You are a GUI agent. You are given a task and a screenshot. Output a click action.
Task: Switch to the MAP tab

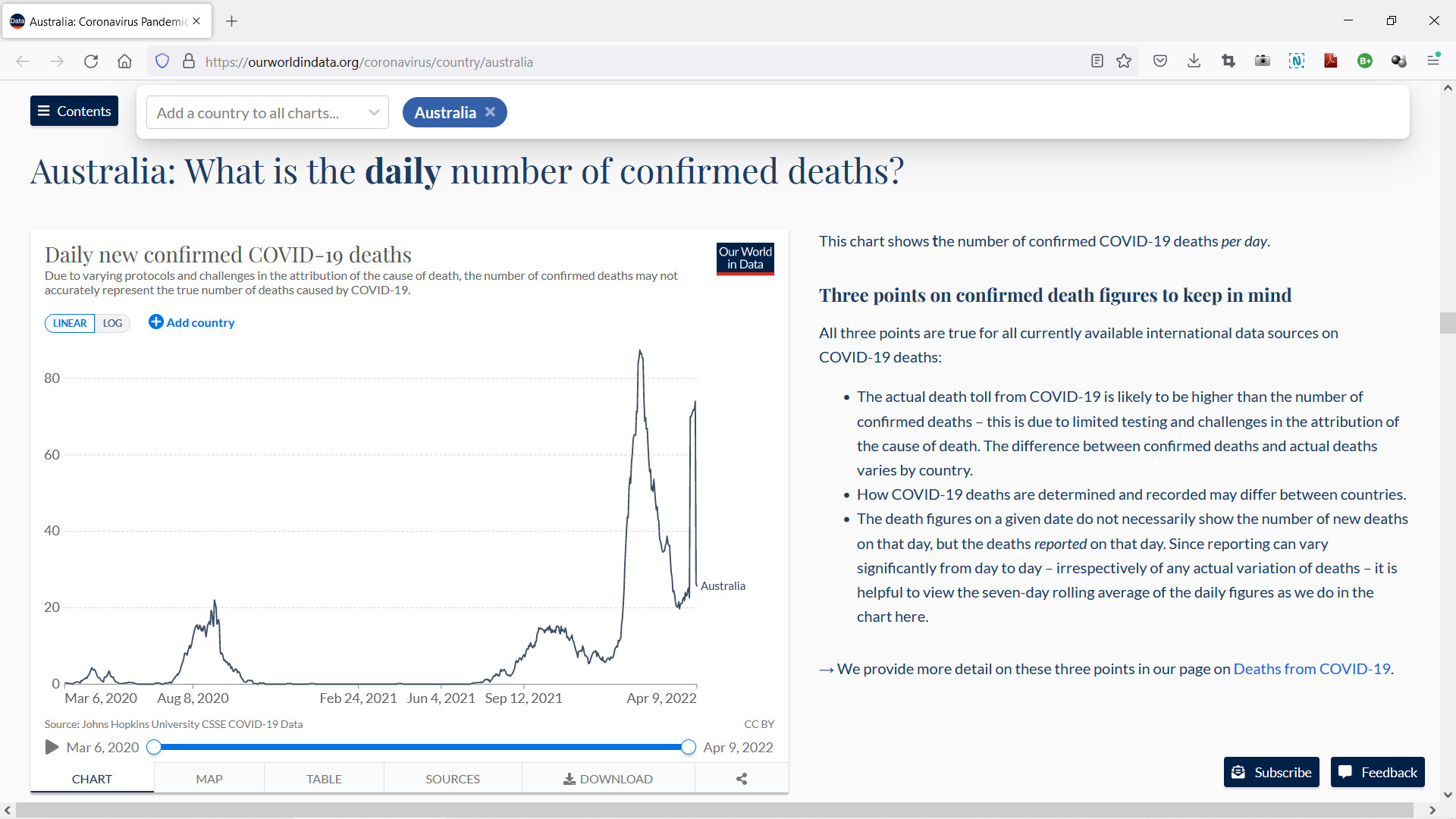[x=209, y=779]
